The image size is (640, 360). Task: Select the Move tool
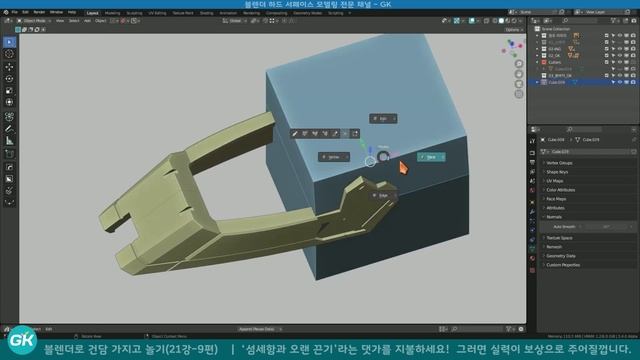[x=9, y=67]
